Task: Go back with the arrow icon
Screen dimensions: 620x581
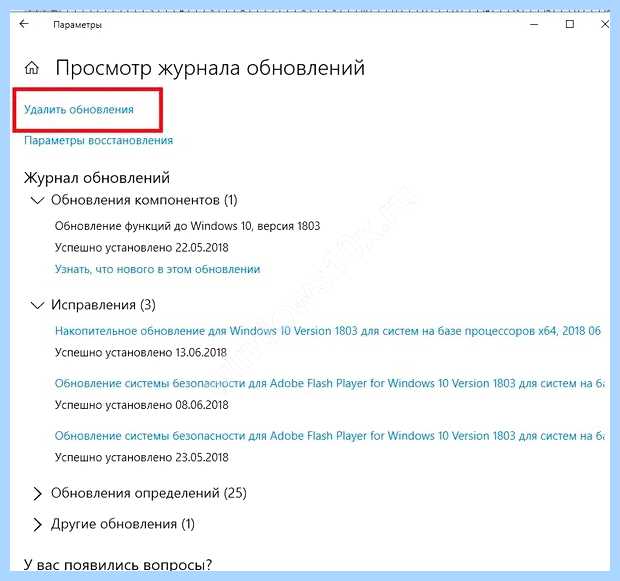Action: point(24,24)
